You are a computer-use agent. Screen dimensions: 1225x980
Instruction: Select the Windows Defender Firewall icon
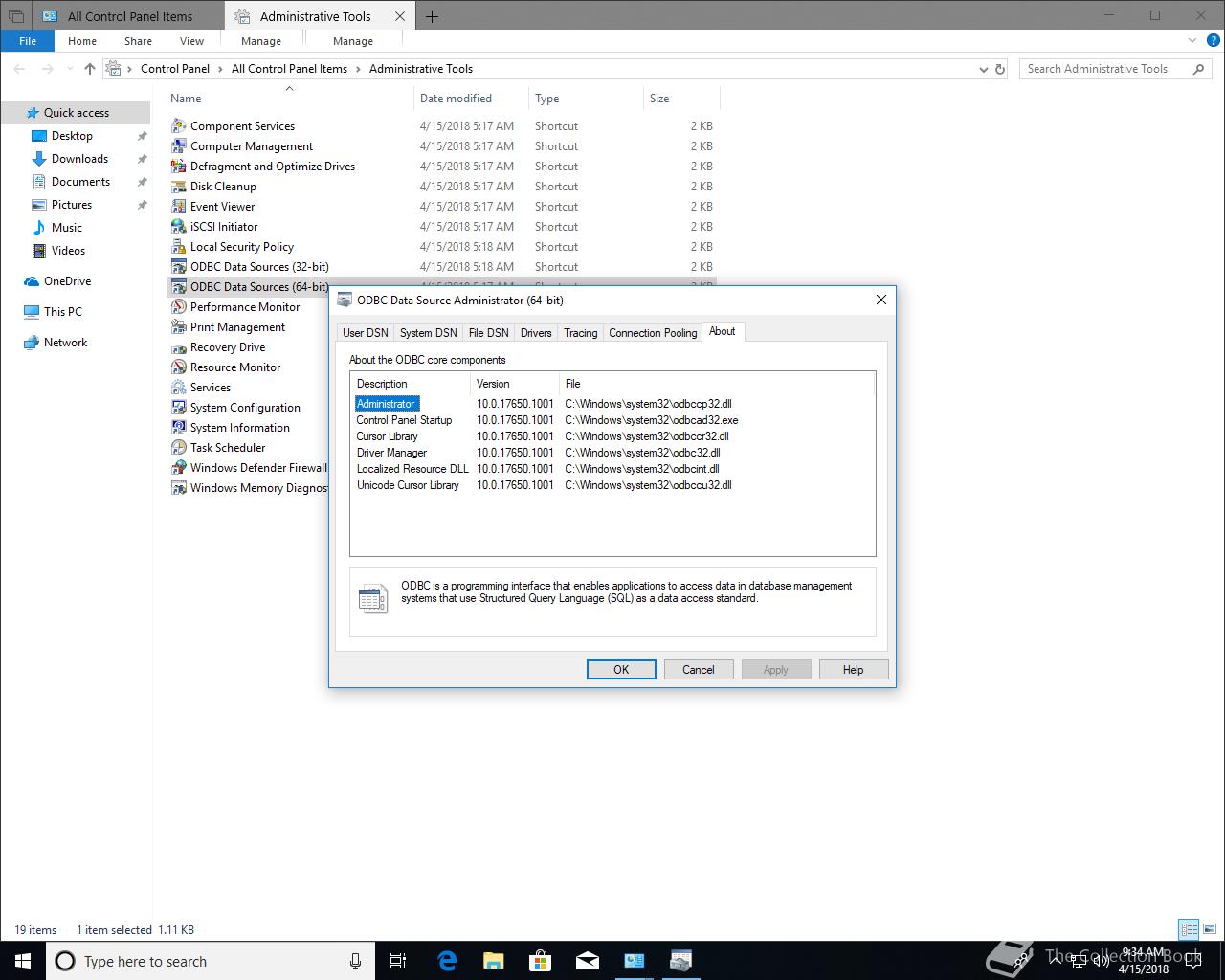pos(178,468)
